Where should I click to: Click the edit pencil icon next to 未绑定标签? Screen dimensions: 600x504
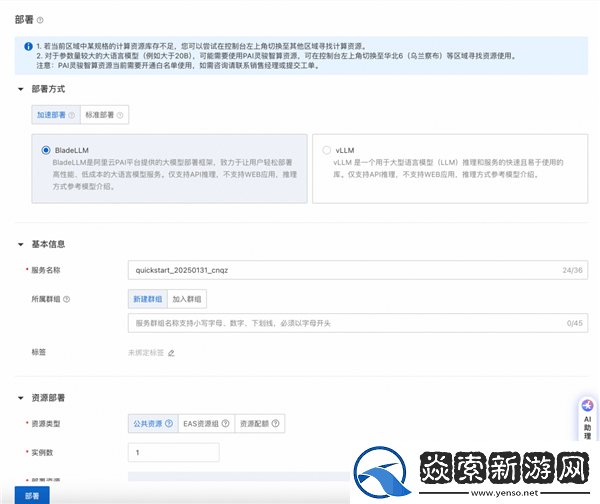(171, 353)
